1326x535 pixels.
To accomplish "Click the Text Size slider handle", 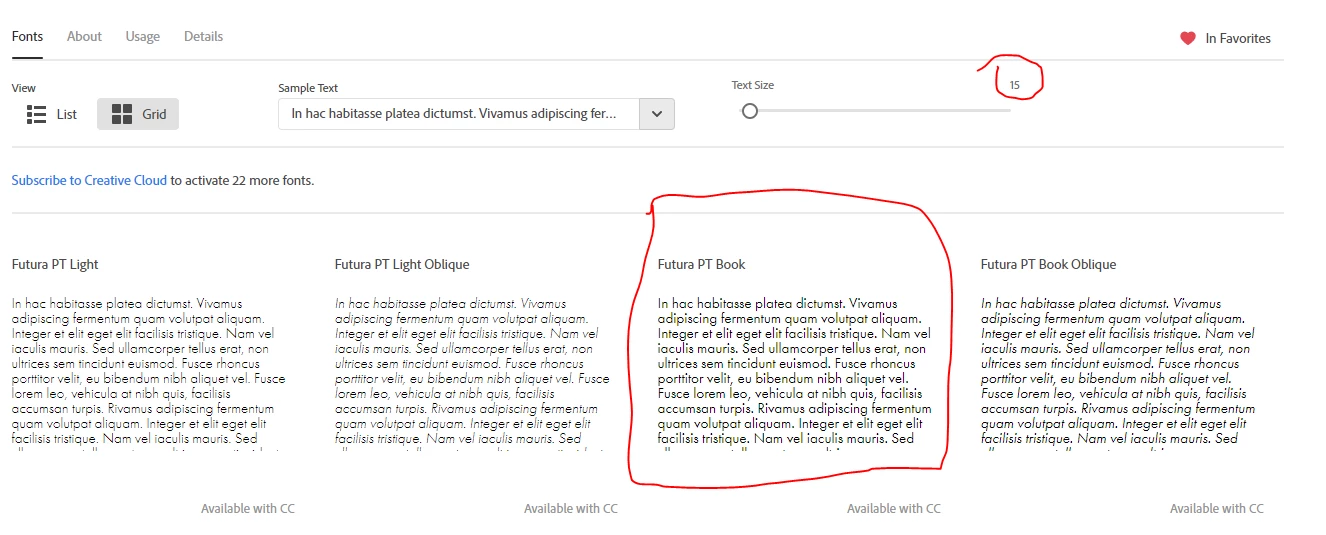I will click(749, 111).
